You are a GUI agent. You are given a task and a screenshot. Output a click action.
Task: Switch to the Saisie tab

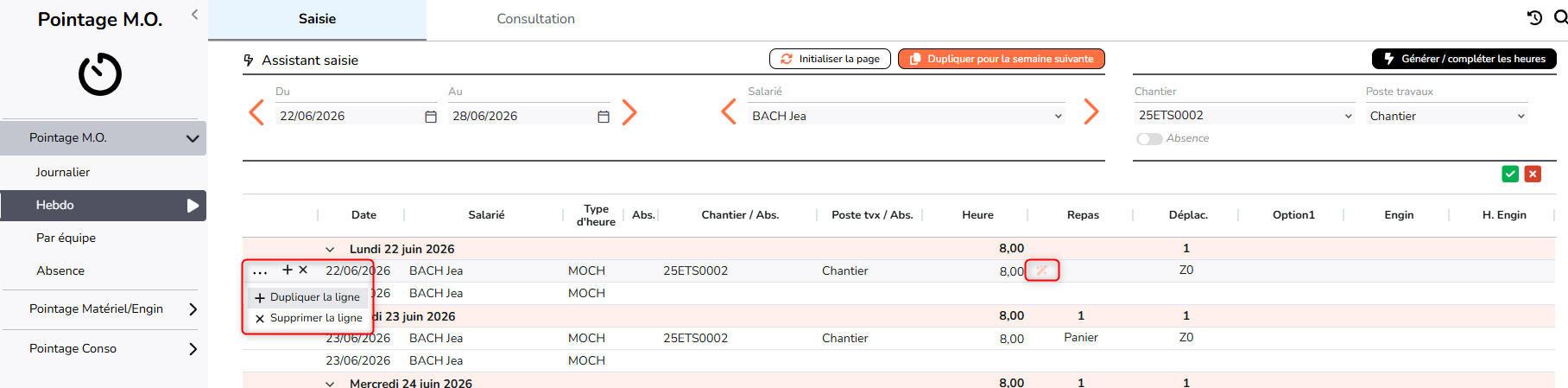[x=317, y=19]
